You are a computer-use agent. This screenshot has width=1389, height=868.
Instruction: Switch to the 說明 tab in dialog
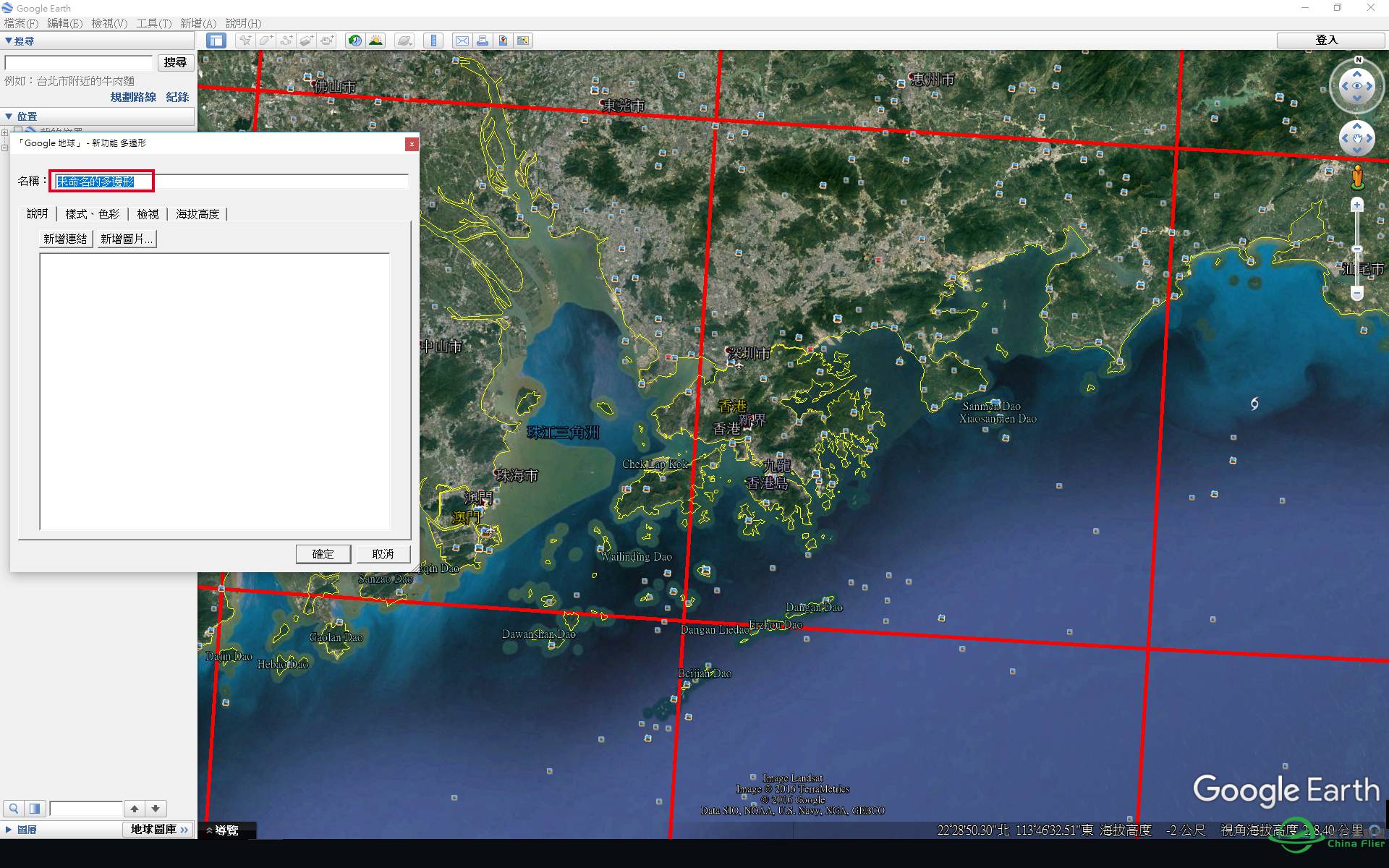(x=37, y=213)
